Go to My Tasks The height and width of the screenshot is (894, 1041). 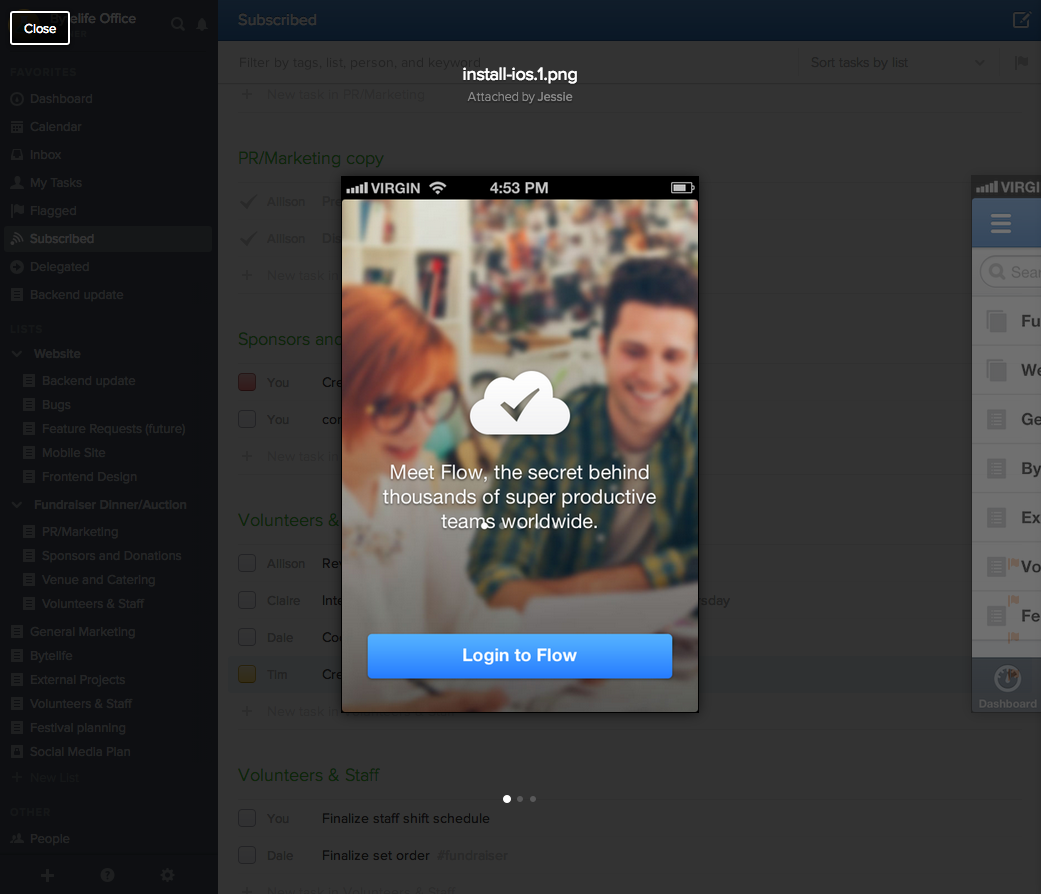tap(56, 183)
